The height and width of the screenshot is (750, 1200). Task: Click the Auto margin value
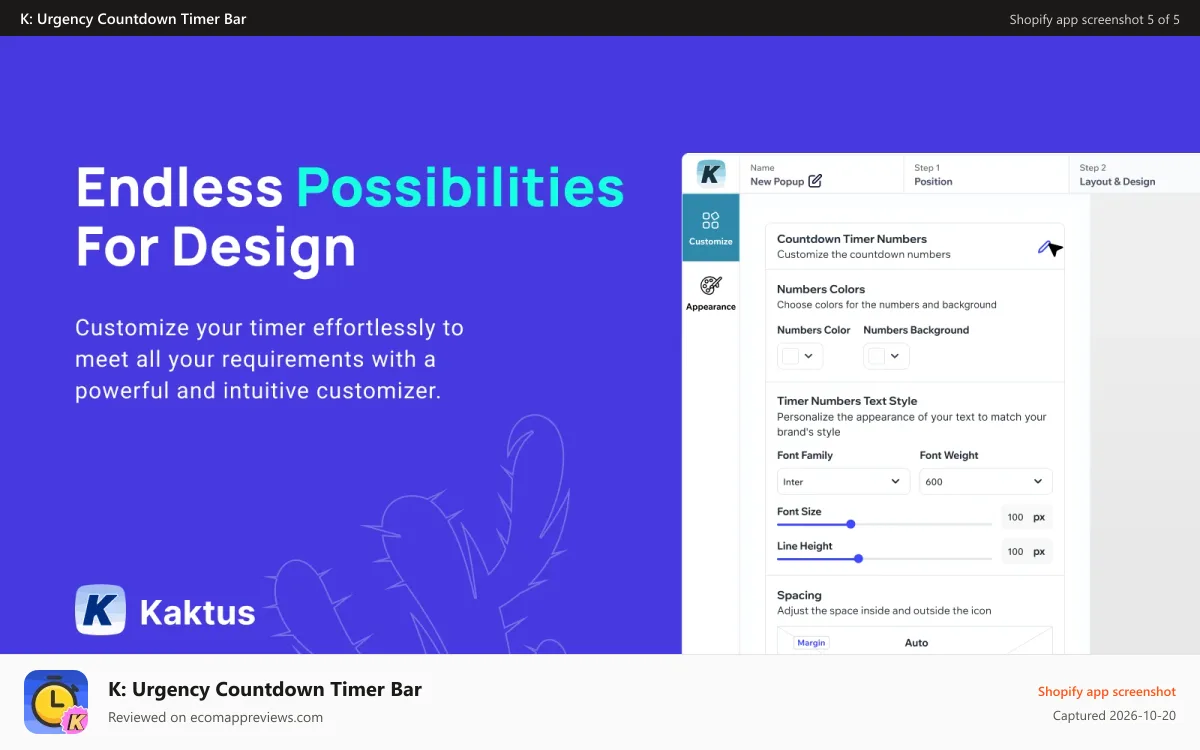(x=916, y=643)
